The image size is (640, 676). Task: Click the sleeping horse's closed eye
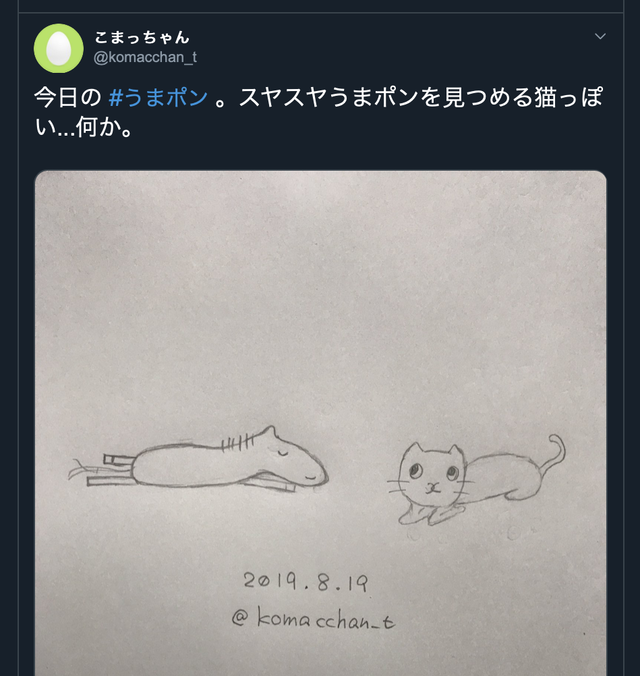pos(282,453)
